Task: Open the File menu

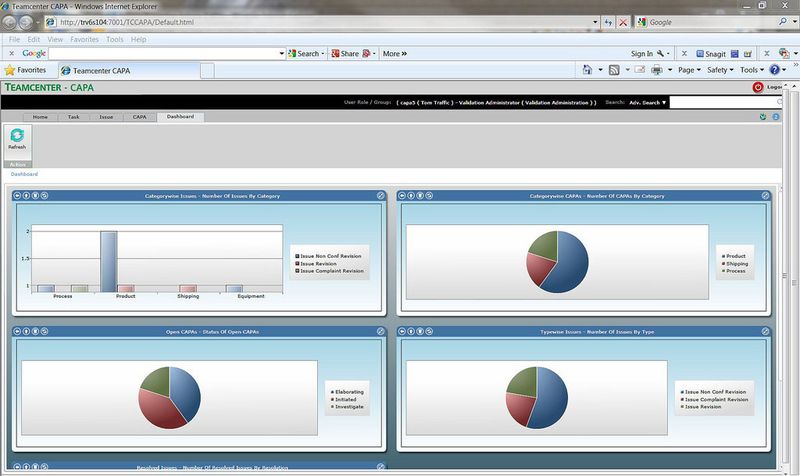Action: (x=14, y=39)
